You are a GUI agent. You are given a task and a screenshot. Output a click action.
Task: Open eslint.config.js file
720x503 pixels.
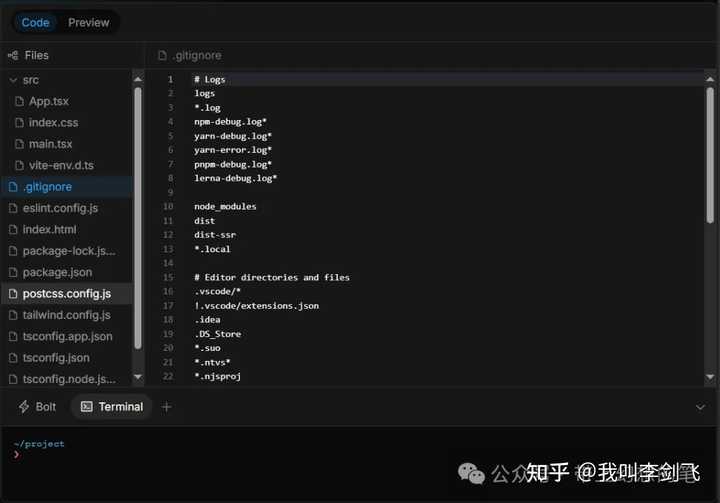point(60,208)
